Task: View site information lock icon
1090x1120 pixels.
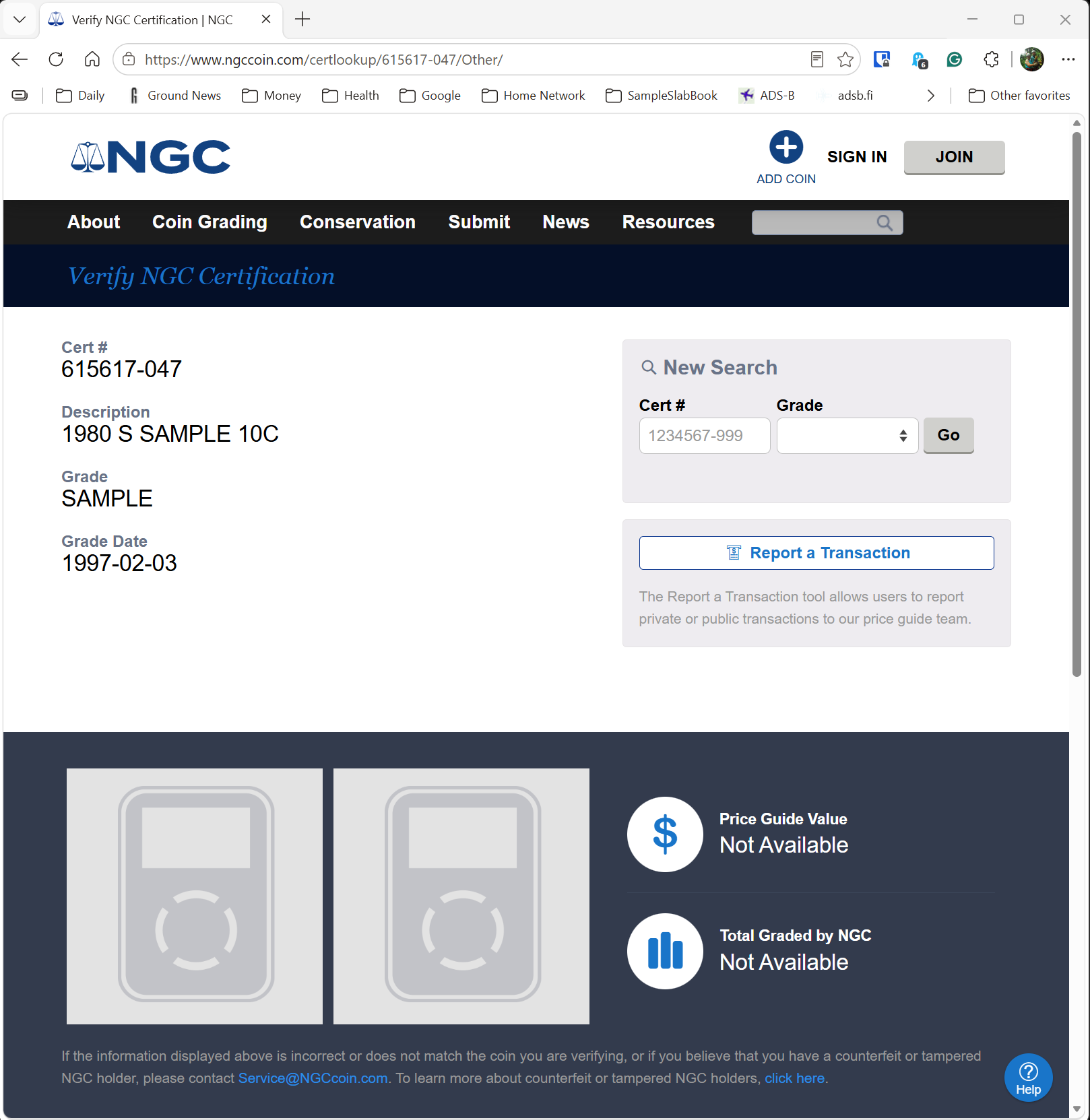Action: [x=129, y=59]
